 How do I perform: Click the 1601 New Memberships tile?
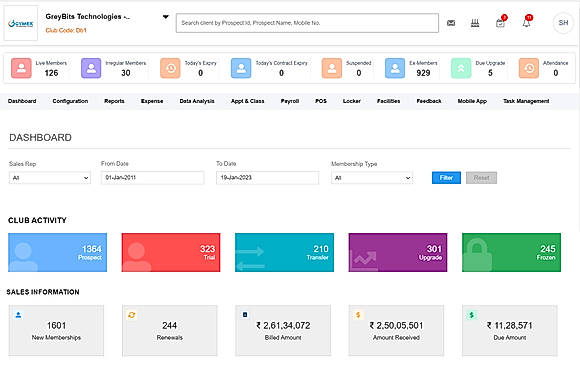56,330
